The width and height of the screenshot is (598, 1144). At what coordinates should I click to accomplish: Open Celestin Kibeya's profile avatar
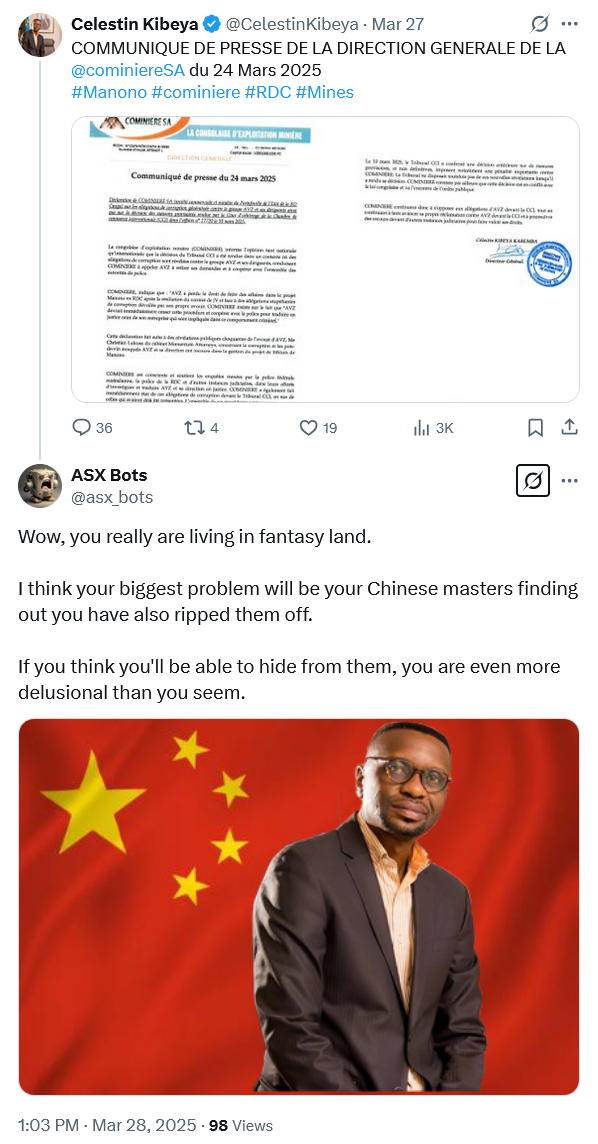[x=39, y=34]
